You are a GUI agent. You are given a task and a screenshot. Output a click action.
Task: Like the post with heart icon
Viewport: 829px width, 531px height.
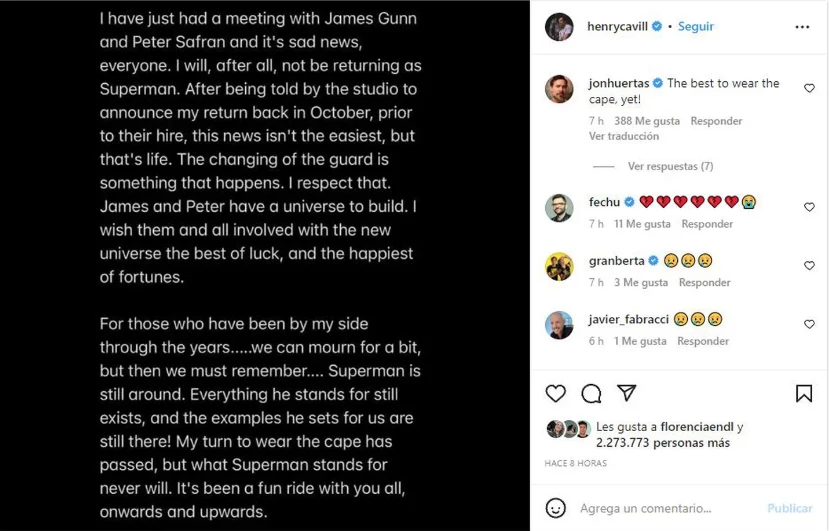point(556,393)
